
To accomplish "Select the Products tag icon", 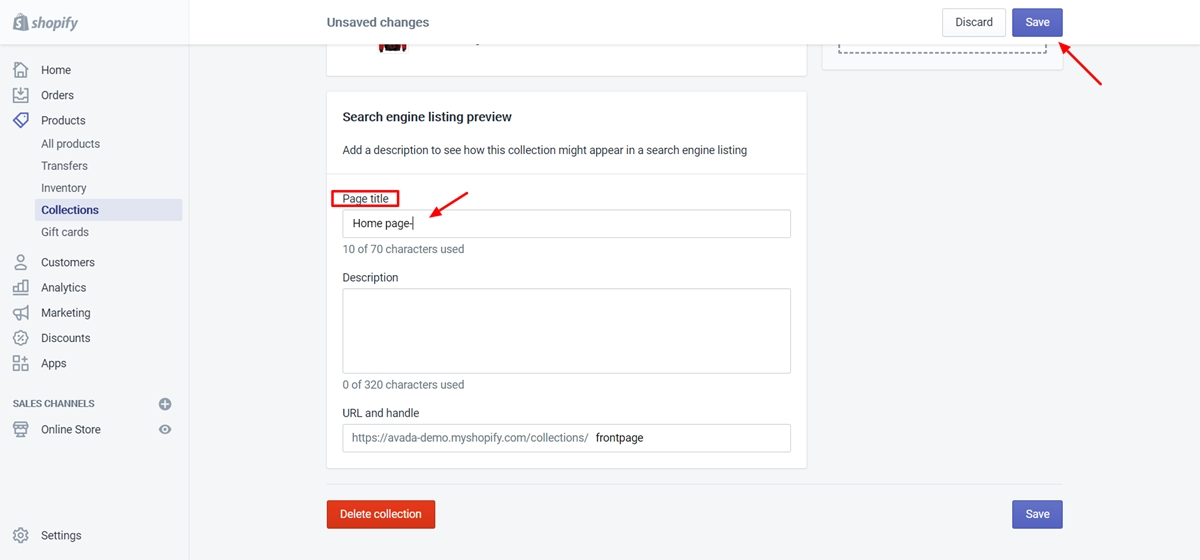I will point(21,120).
